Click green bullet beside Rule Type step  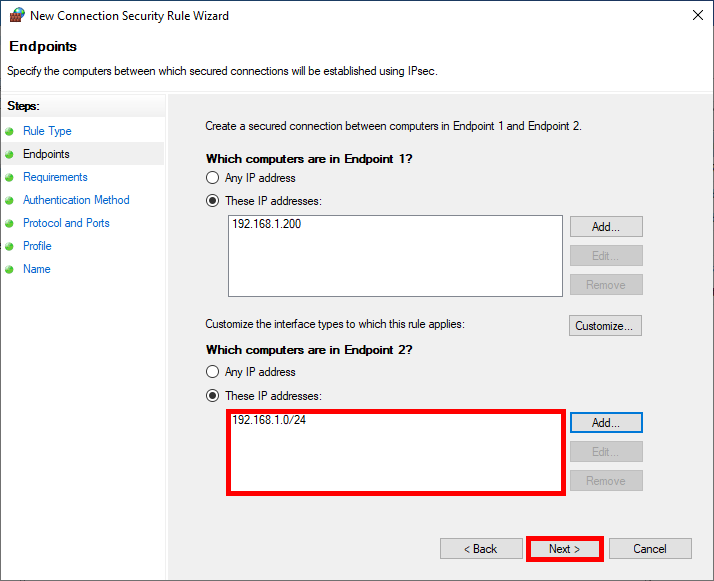(10, 132)
